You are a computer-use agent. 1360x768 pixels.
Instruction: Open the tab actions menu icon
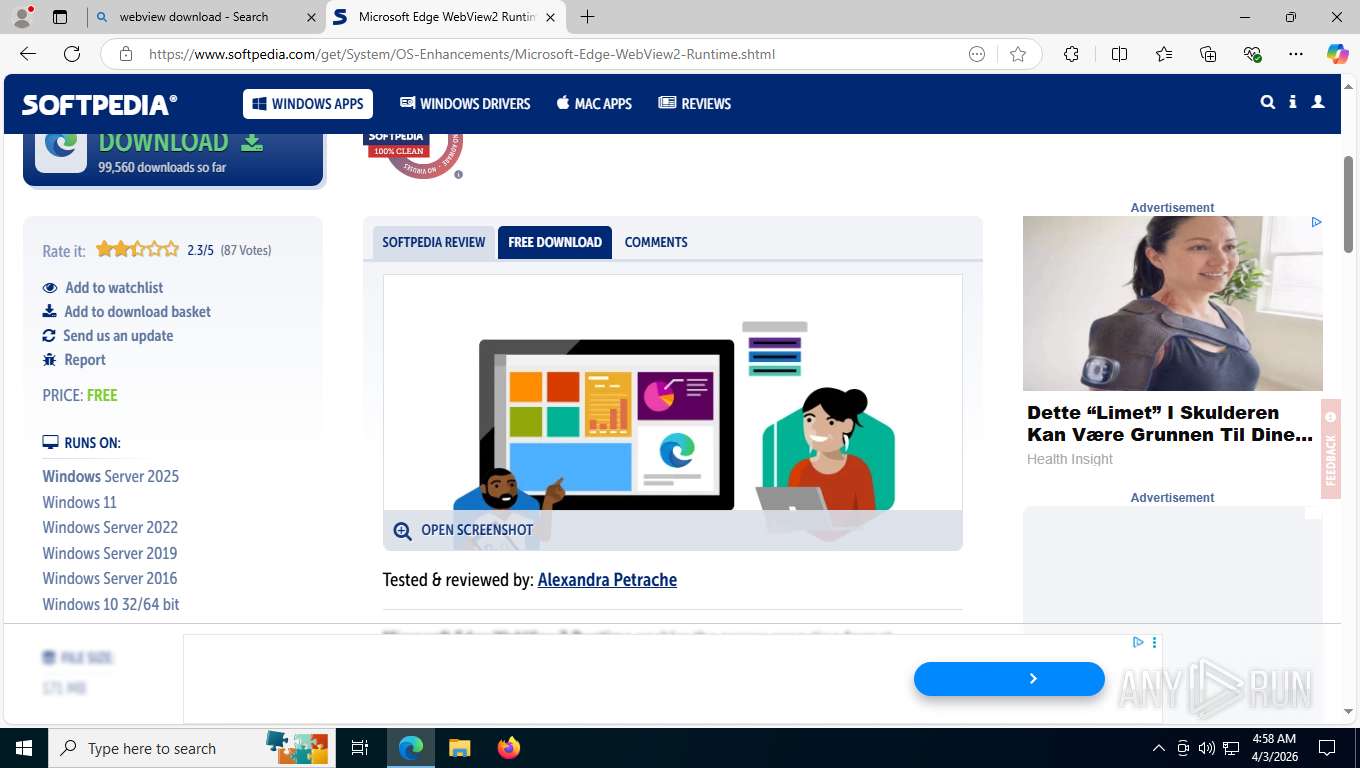pyautogui.click(x=60, y=17)
